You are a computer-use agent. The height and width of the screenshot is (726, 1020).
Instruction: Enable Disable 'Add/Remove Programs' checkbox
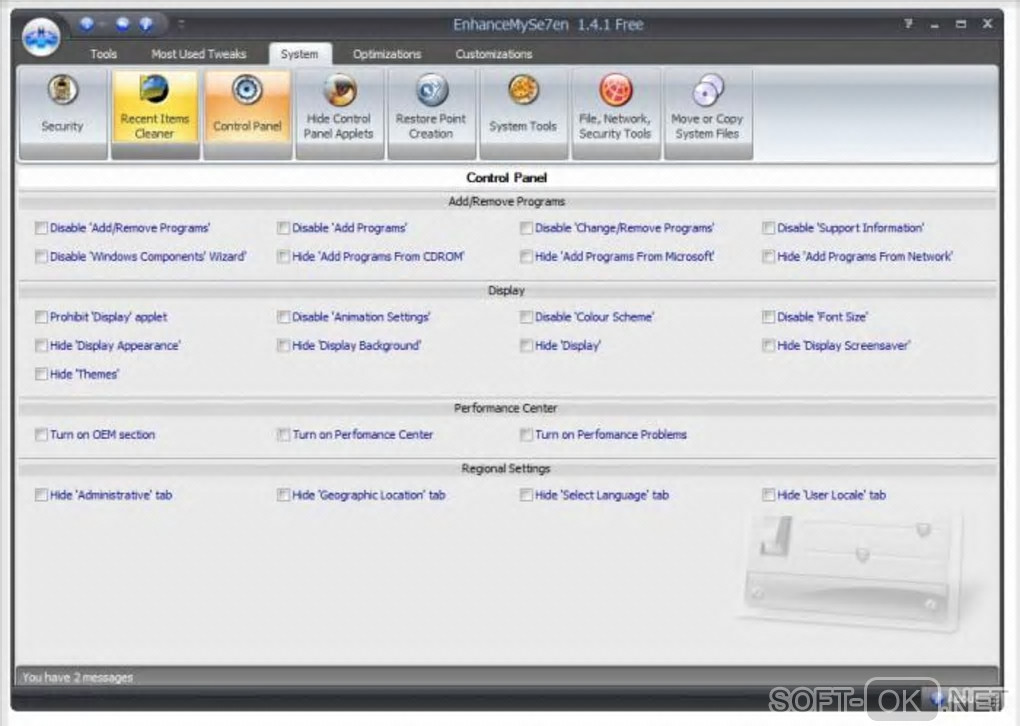pos(41,228)
